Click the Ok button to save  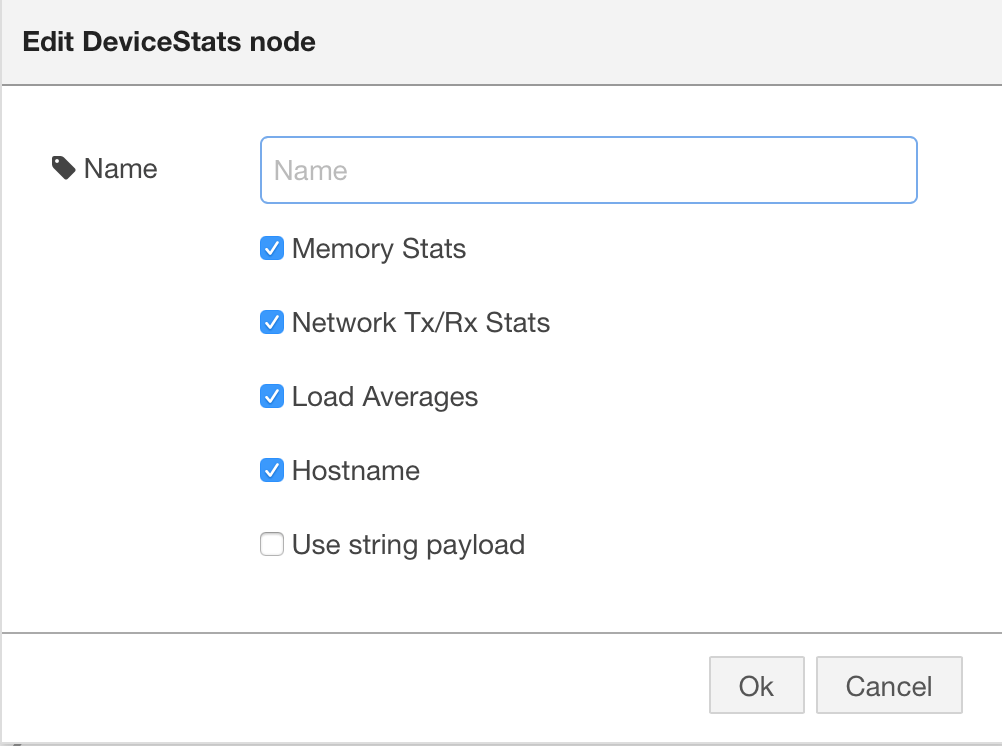pos(756,685)
